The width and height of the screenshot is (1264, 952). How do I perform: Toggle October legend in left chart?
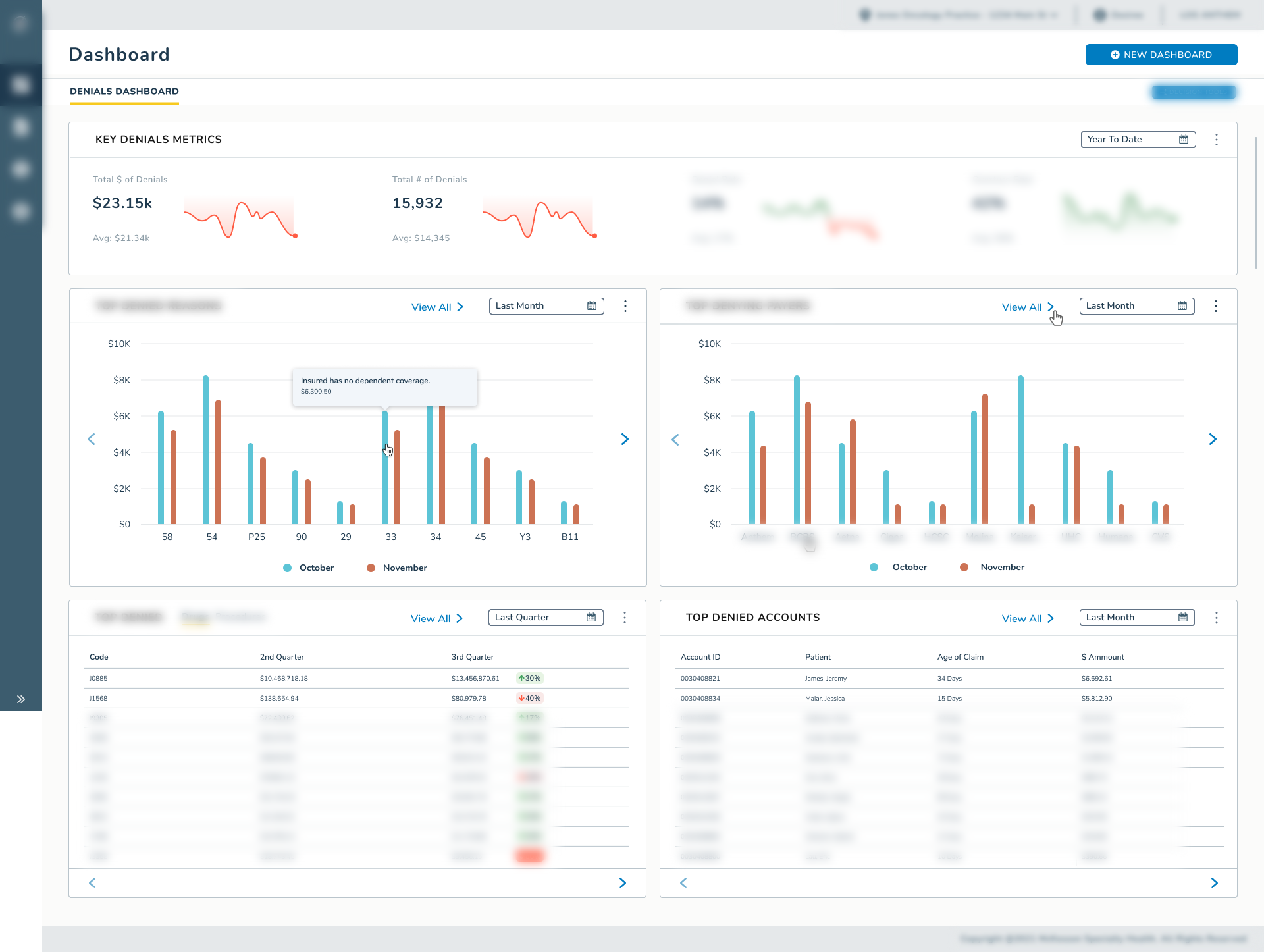tap(308, 568)
